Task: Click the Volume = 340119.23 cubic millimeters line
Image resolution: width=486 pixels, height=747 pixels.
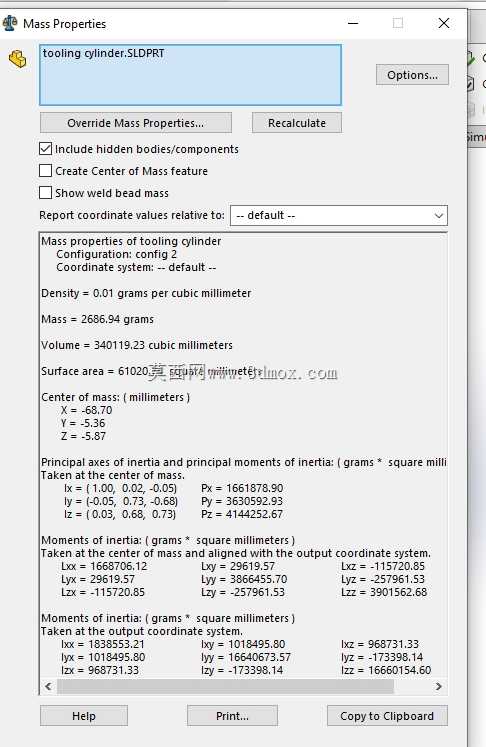Action: (137, 345)
